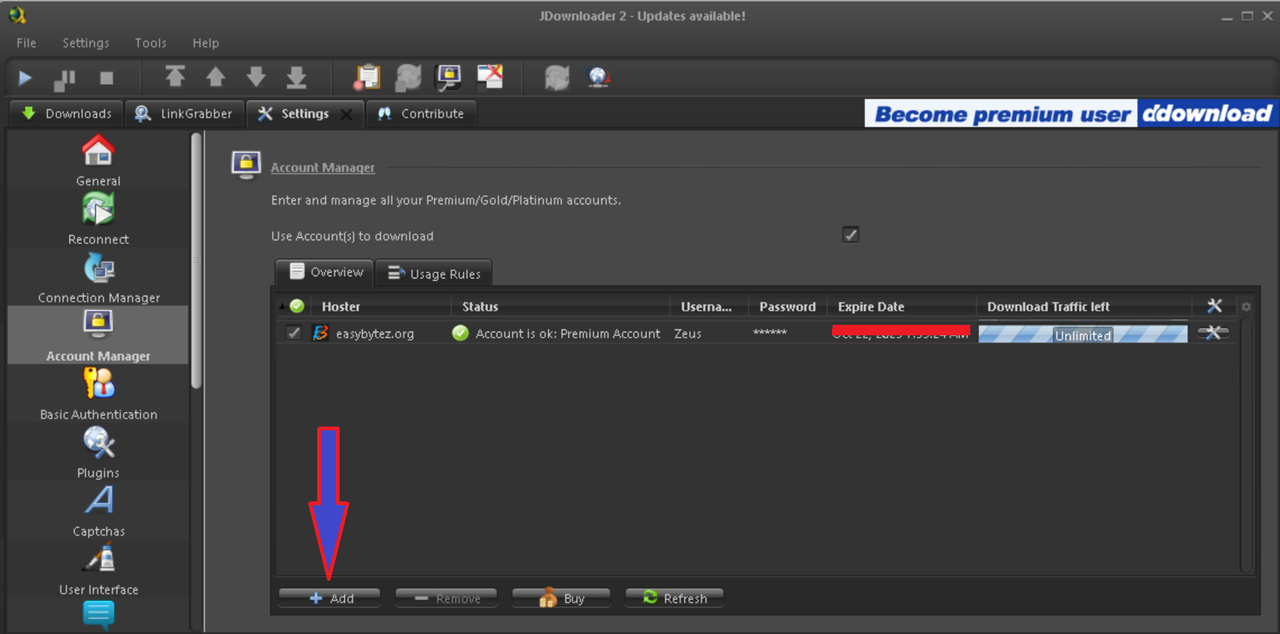Toggle clipboard observer icon in toolbar

point(368,77)
